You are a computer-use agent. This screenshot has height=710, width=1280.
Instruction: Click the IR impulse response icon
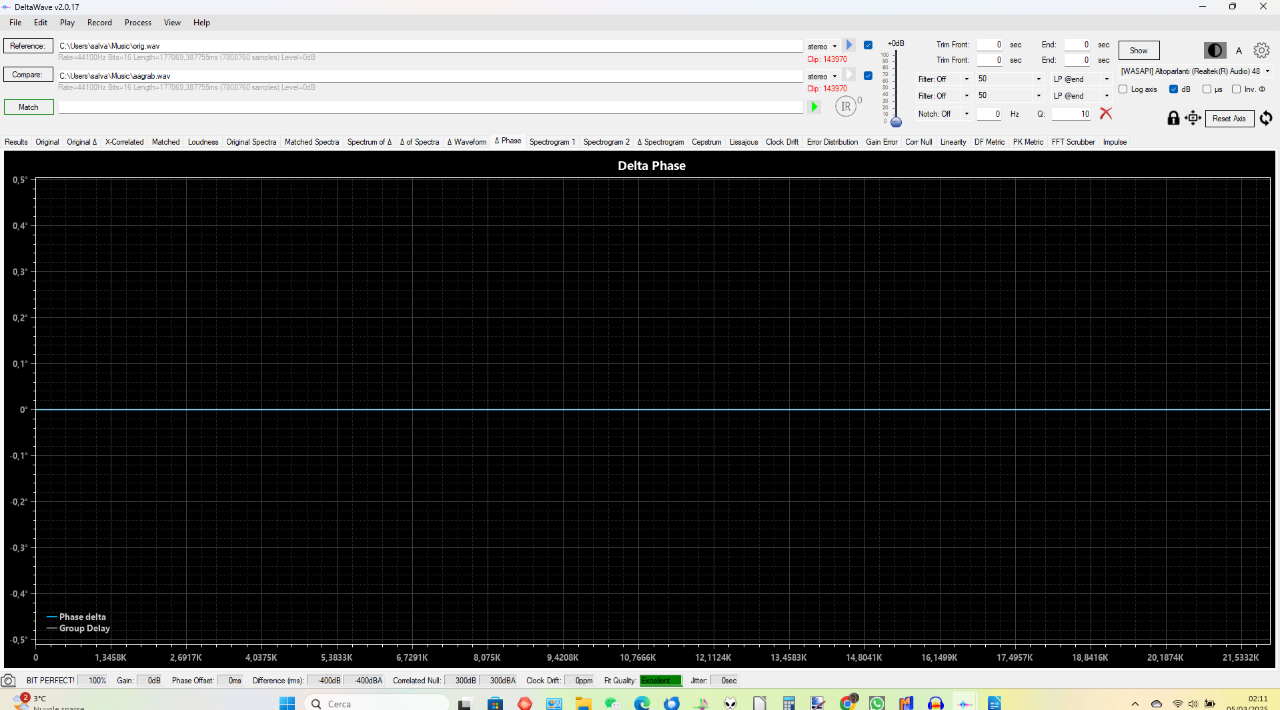[x=848, y=106]
